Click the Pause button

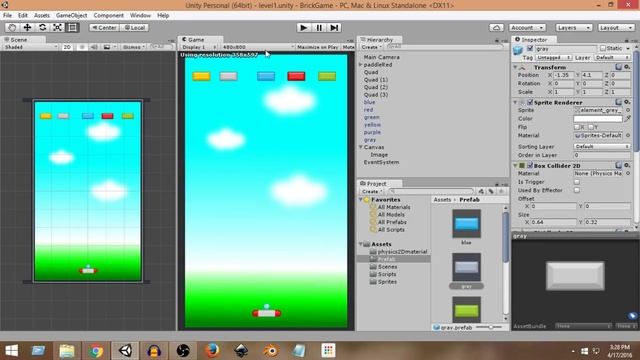pyautogui.click(x=319, y=27)
